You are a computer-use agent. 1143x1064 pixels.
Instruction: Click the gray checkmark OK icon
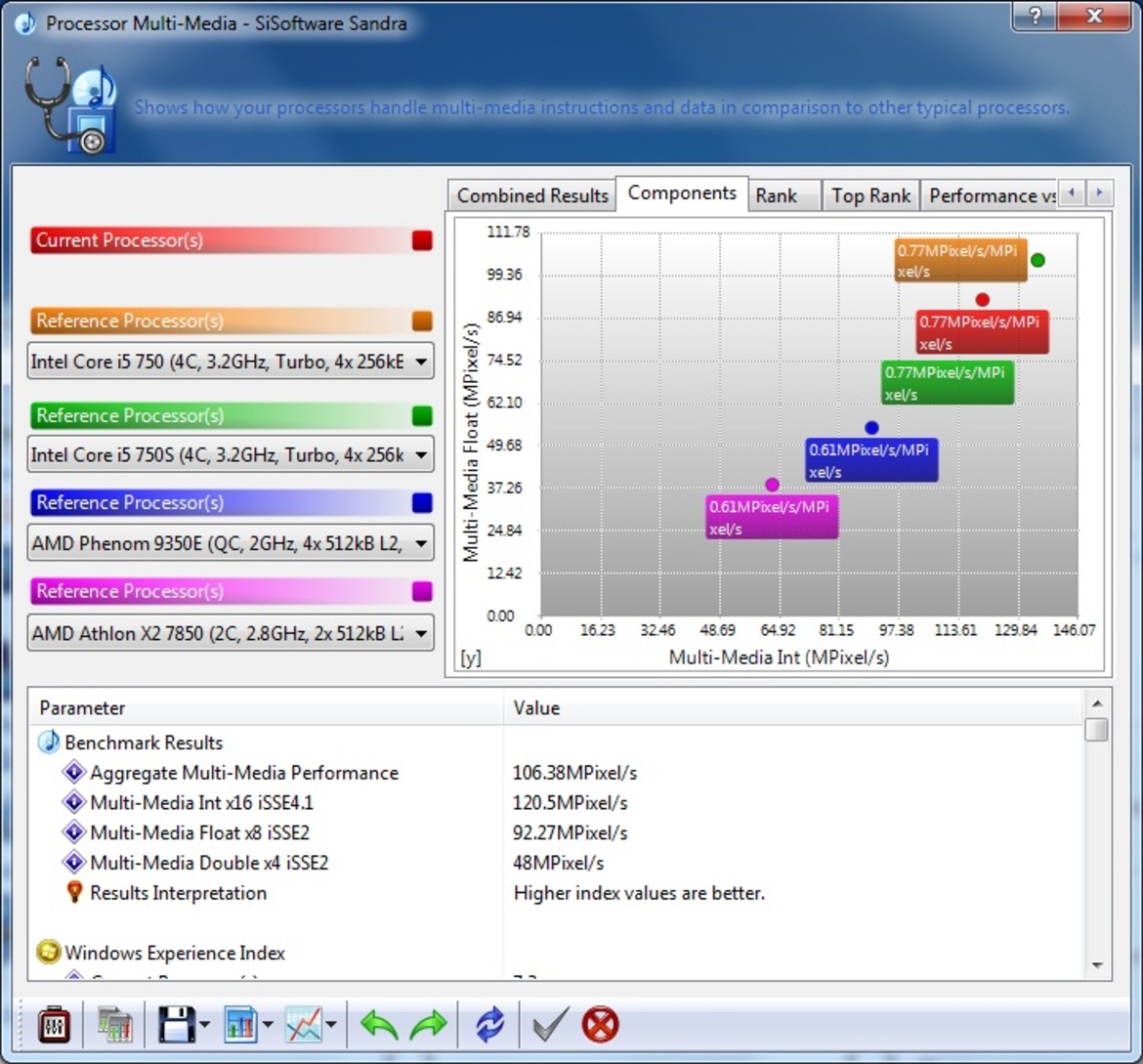point(550,1025)
